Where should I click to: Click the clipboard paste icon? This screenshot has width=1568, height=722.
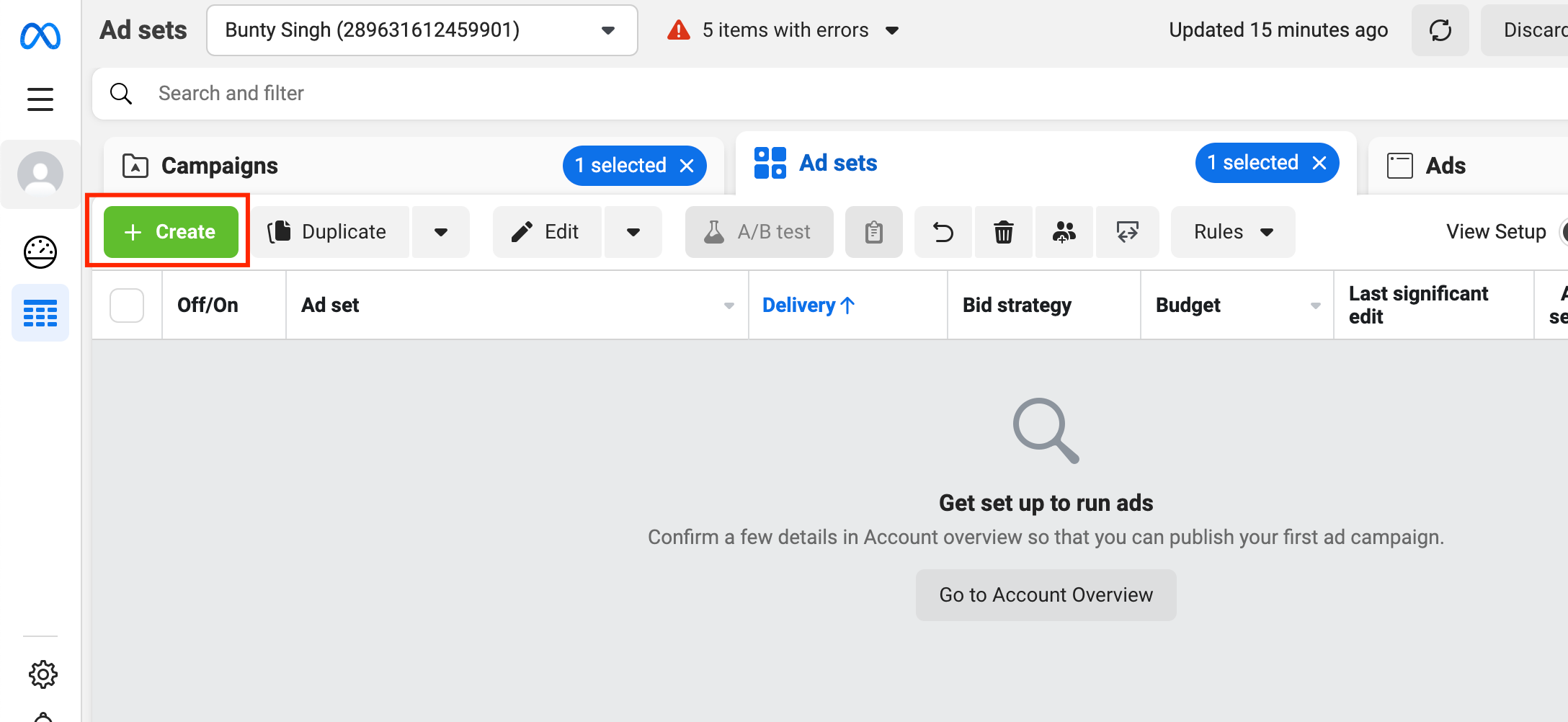click(873, 232)
